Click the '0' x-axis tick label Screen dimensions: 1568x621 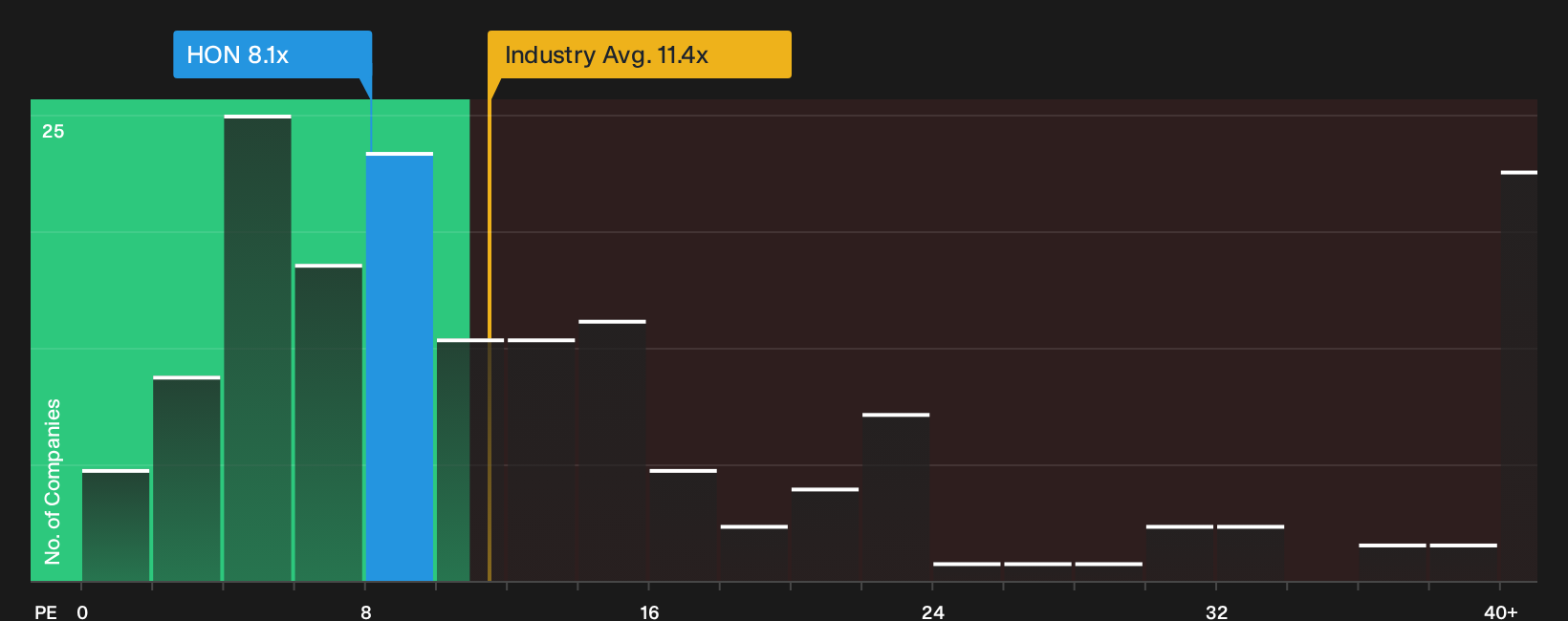point(82,611)
